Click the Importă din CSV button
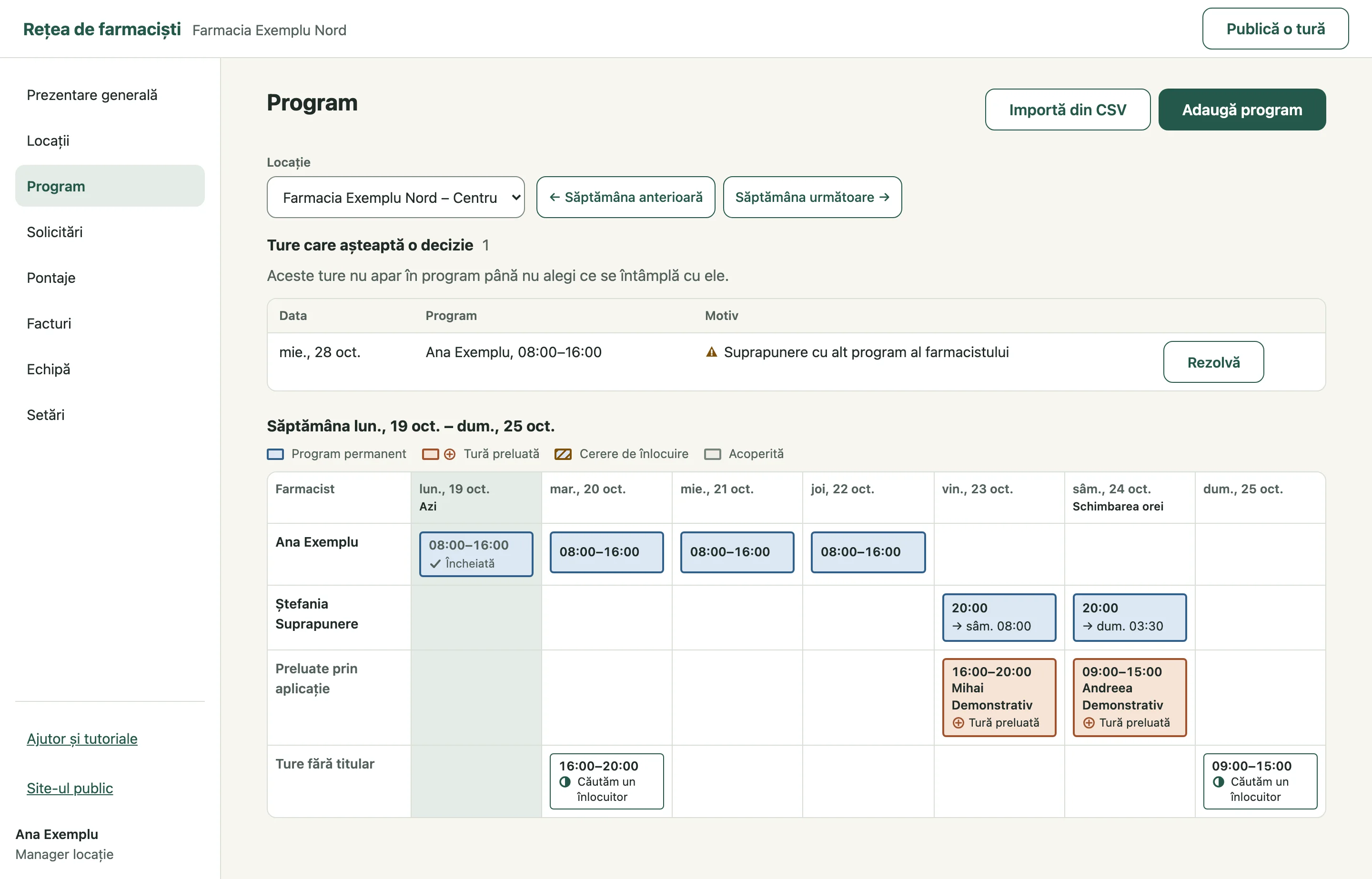Viewport: 1372px width, 879px height. (1068, 110)
